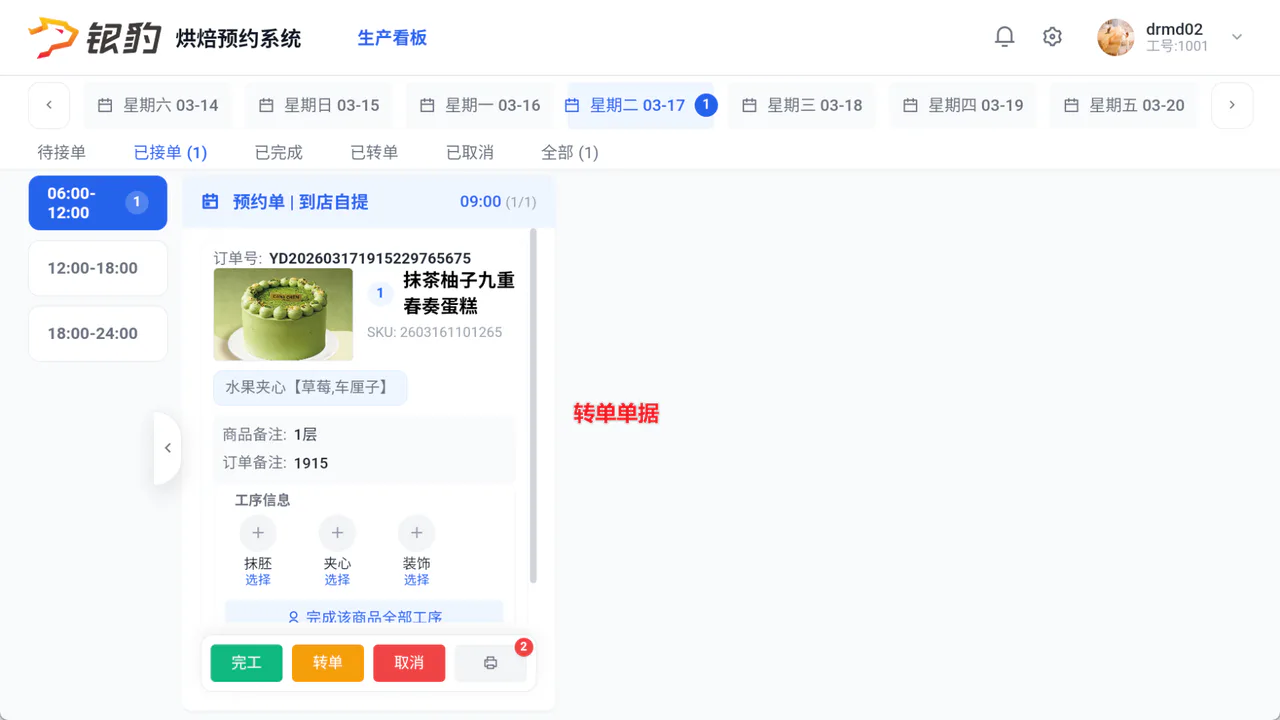Switch to the 待接单 tab

click(62, 153)
